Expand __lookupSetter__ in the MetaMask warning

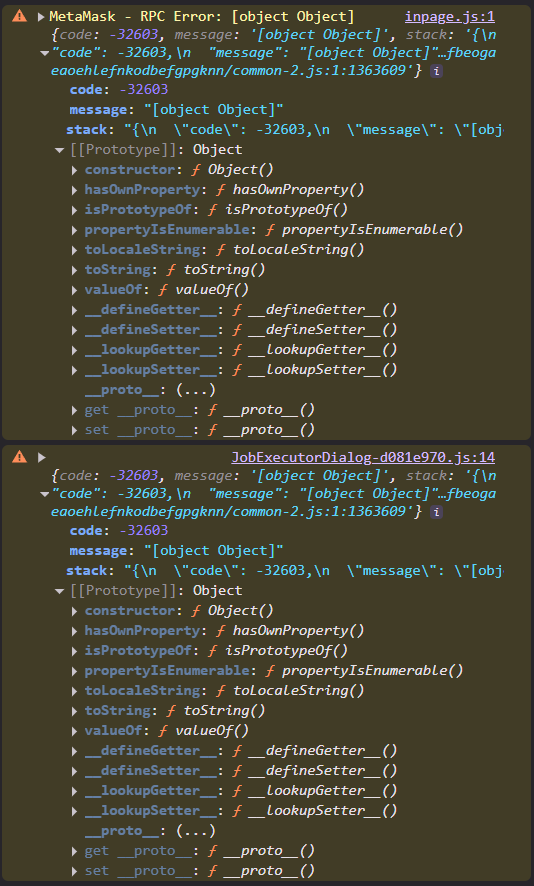tap(75, 370)
